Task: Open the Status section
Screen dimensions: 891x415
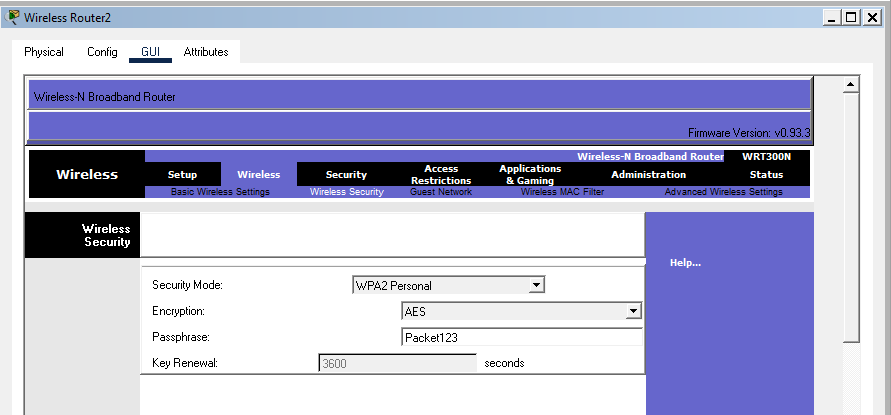Action: tap(766, 175)
